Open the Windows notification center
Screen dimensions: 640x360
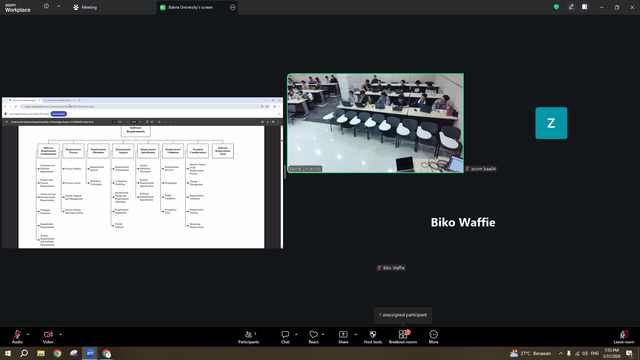point(630,353)
